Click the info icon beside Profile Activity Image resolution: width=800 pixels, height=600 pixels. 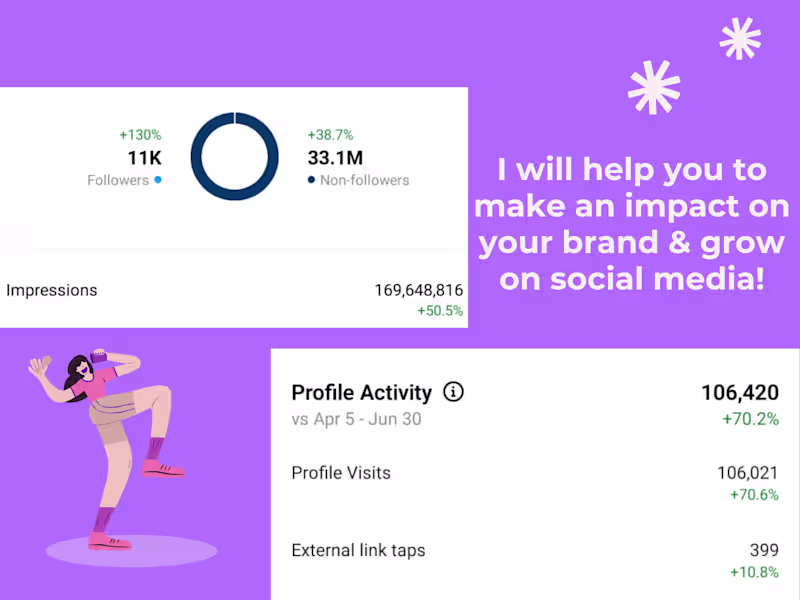453,392
